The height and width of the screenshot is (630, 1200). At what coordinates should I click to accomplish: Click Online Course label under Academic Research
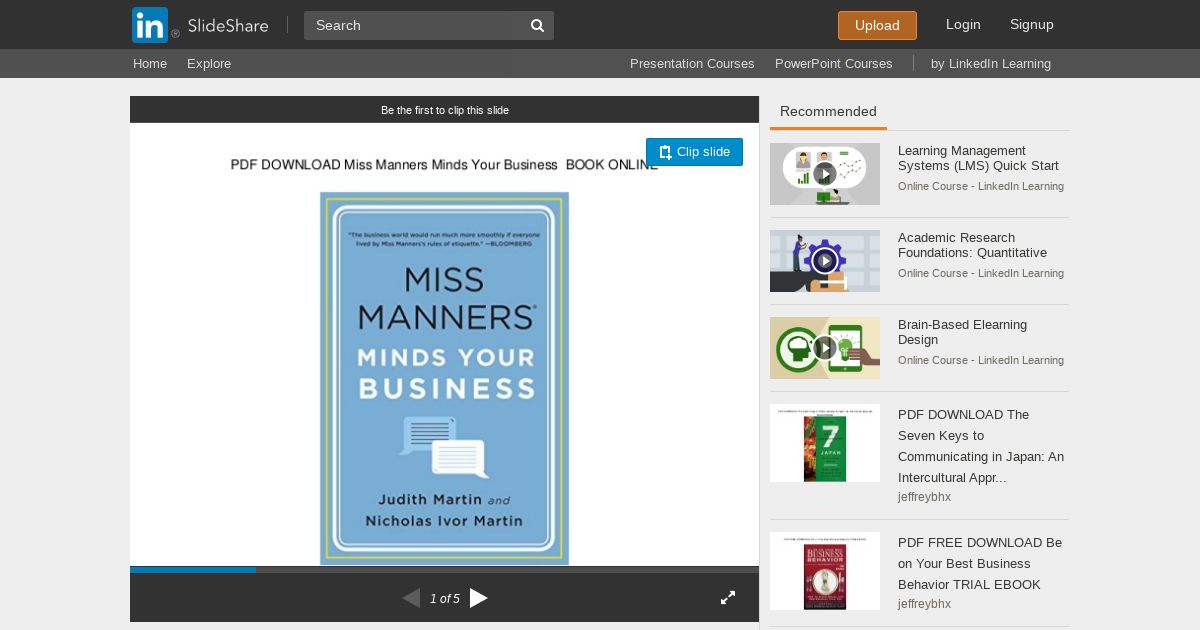pos(981,273)
